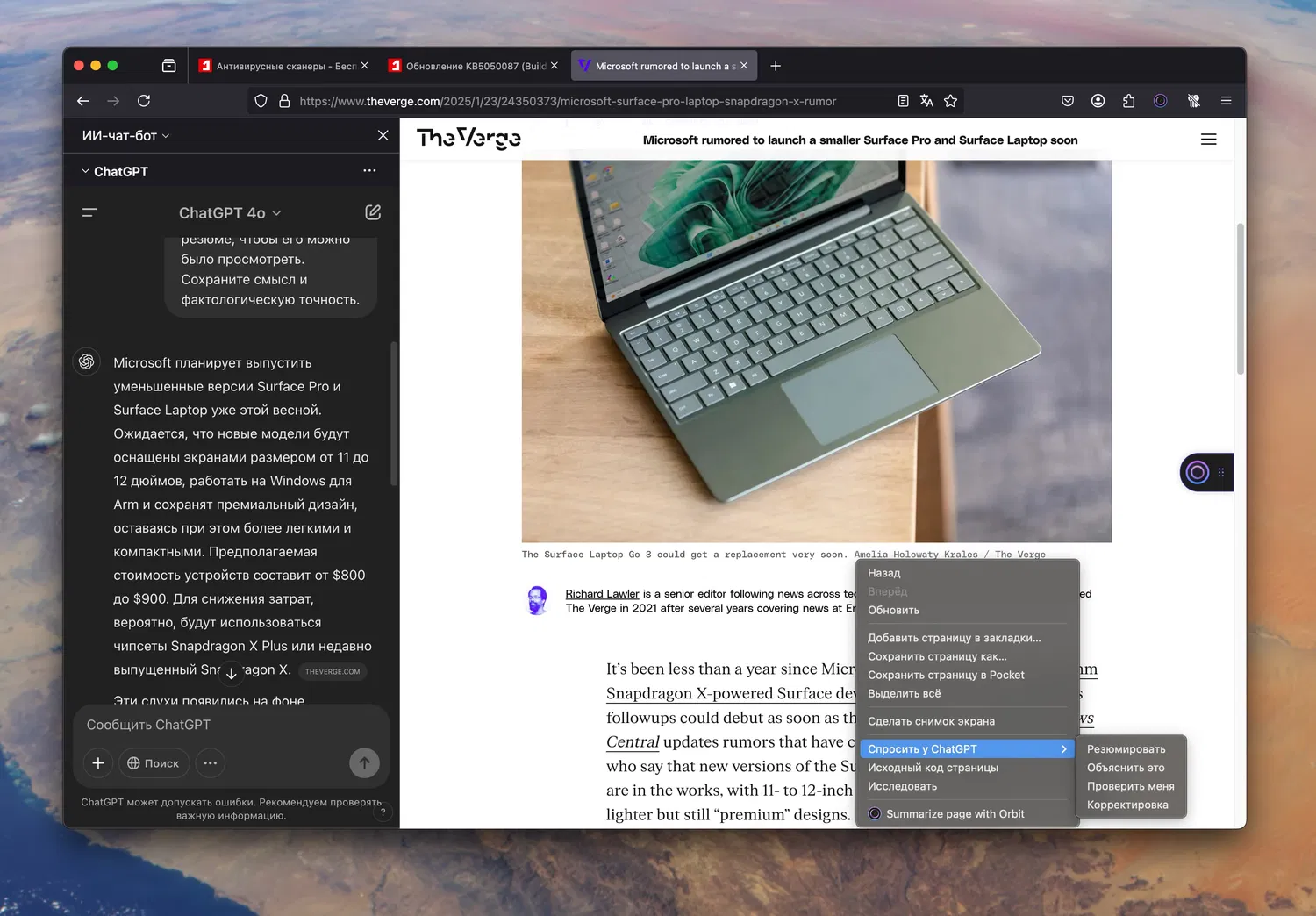Click the floating Orbit button on the page
Screen dimensions: 1316x916
click(x=1198, y=473)
